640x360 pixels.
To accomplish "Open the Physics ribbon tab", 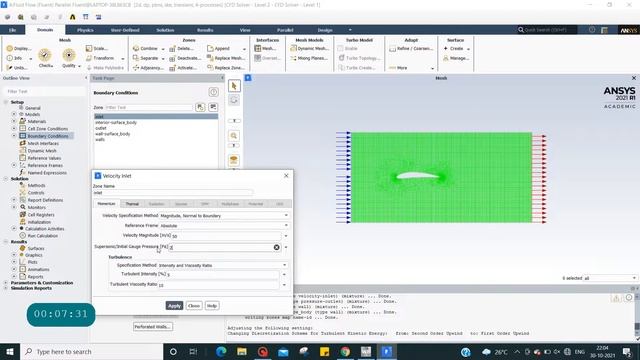I will (x=85, y=30).
